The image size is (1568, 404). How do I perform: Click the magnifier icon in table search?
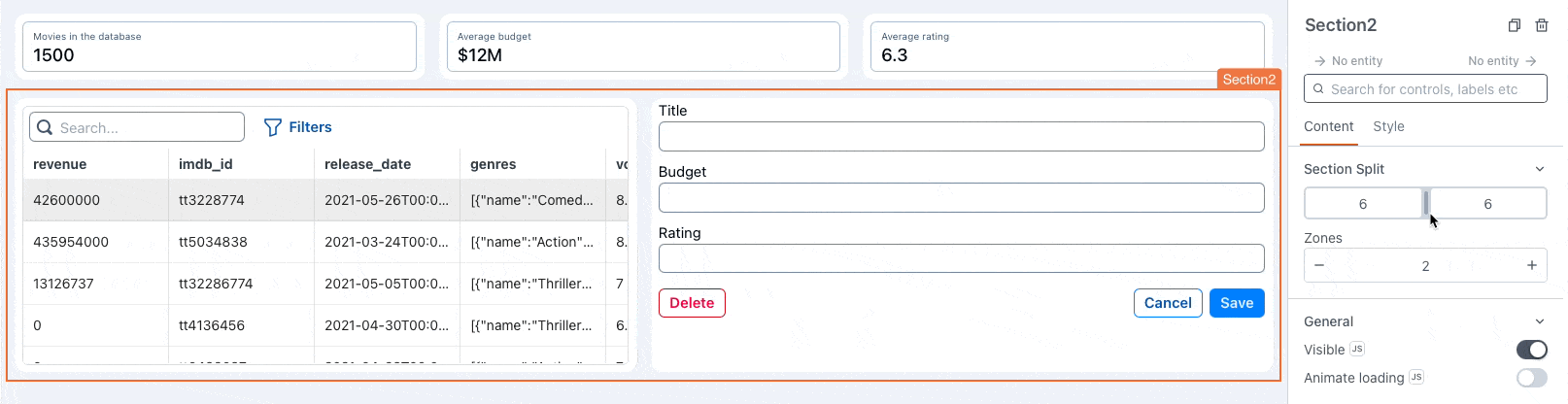(x=45, y=127)
